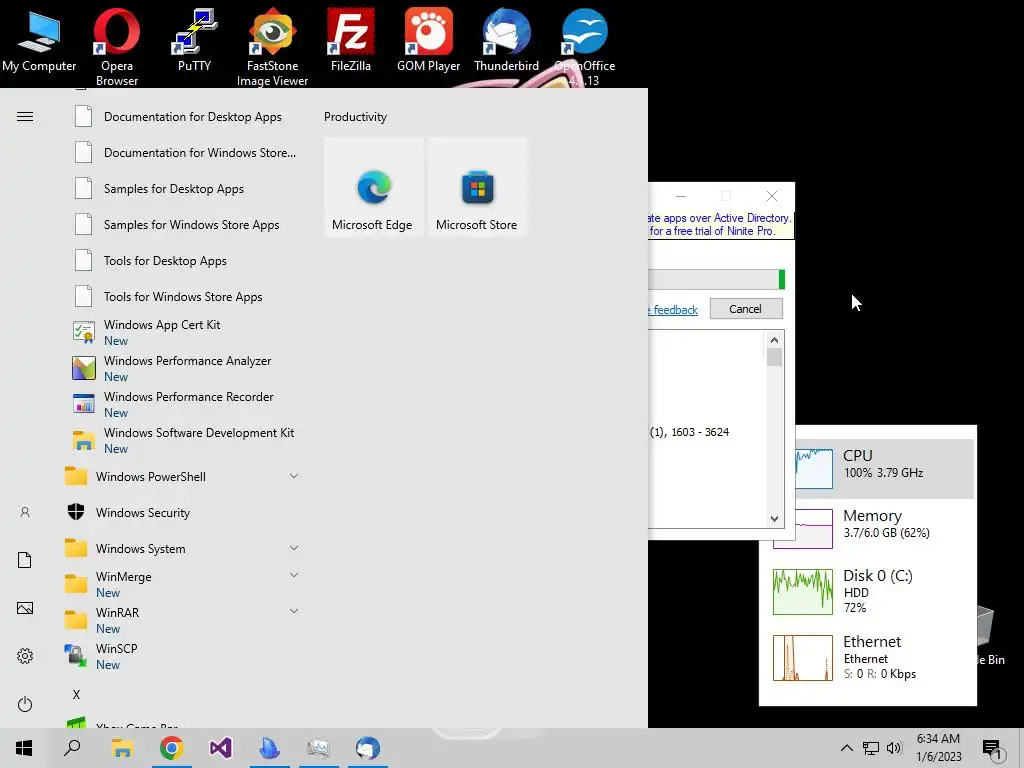Viewport: 1024px width, 768px height.
Task: Launch FastStone Image Viewer shortcut
Action: (x=272, y=46)
